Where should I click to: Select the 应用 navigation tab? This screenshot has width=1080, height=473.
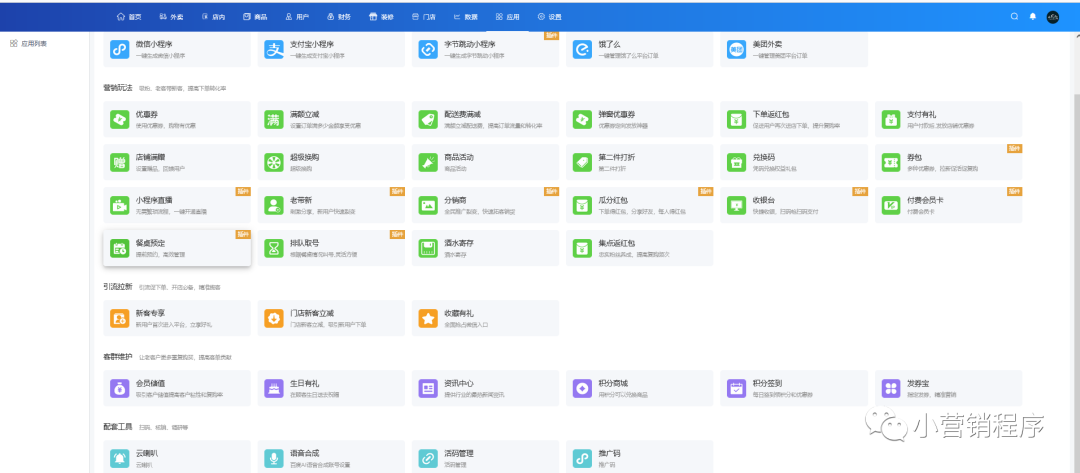coord(507,17)
